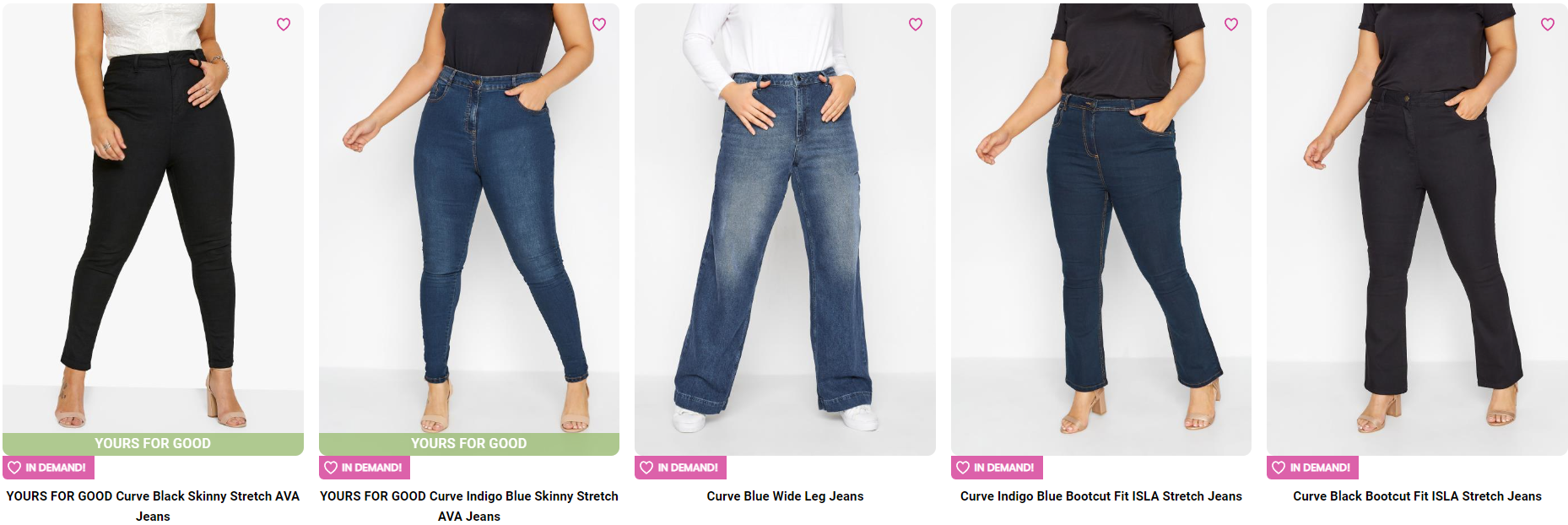Open YOURS FOR GOOD Curve Black Skinny Stretch AVA Jeans link

153,506
